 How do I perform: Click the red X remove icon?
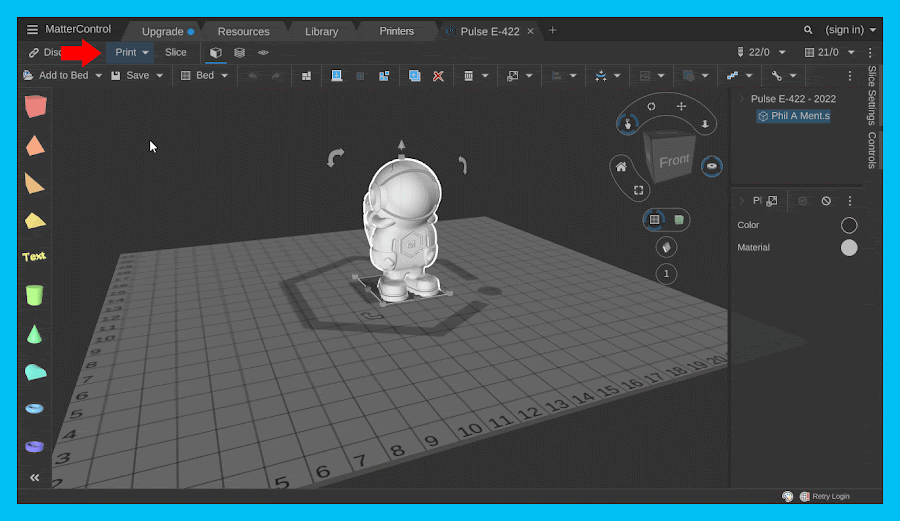click(x=438, y=76)
